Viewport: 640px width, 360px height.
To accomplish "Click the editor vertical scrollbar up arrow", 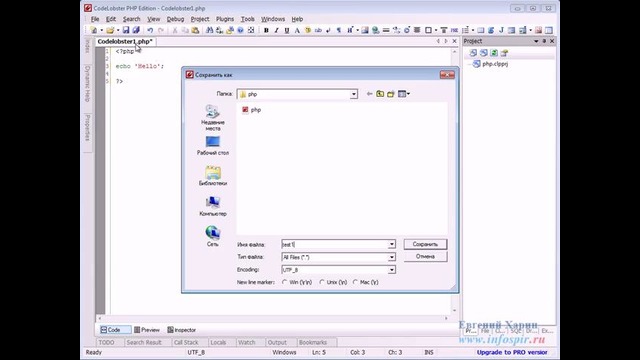I will pos(454,52).
